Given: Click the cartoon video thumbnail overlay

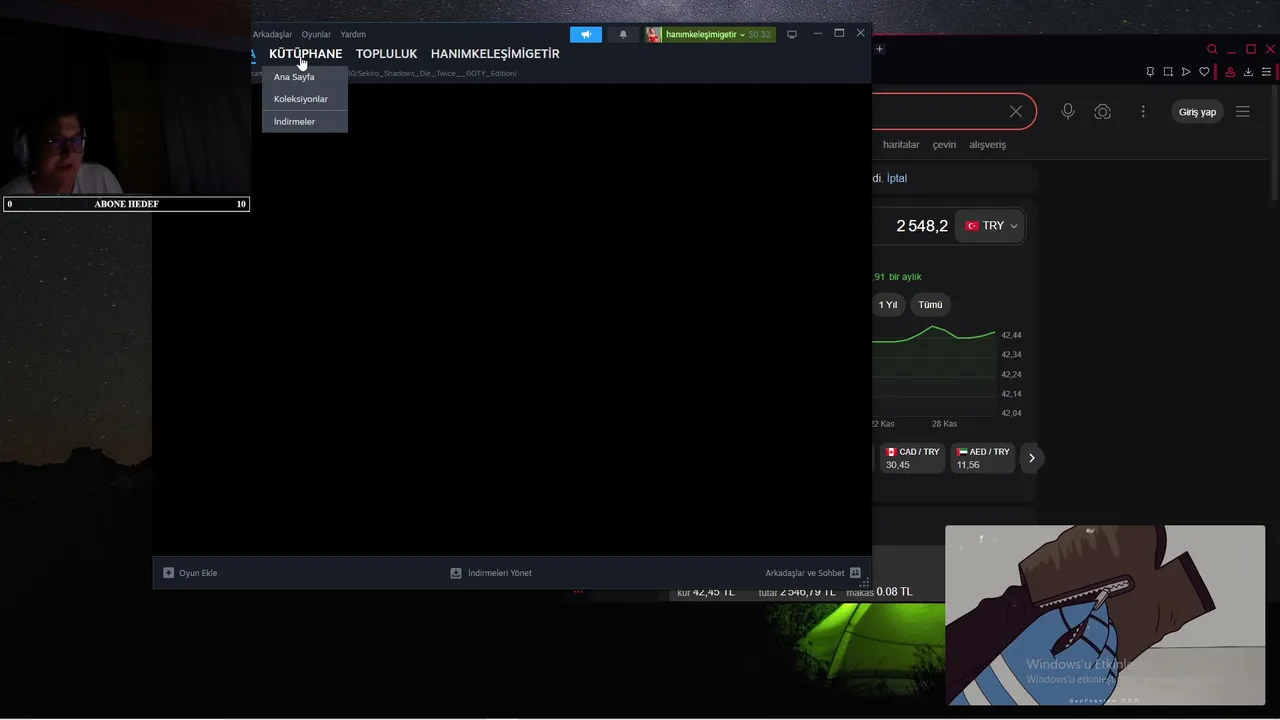Looking at the screenshot, I should 1105,615.
